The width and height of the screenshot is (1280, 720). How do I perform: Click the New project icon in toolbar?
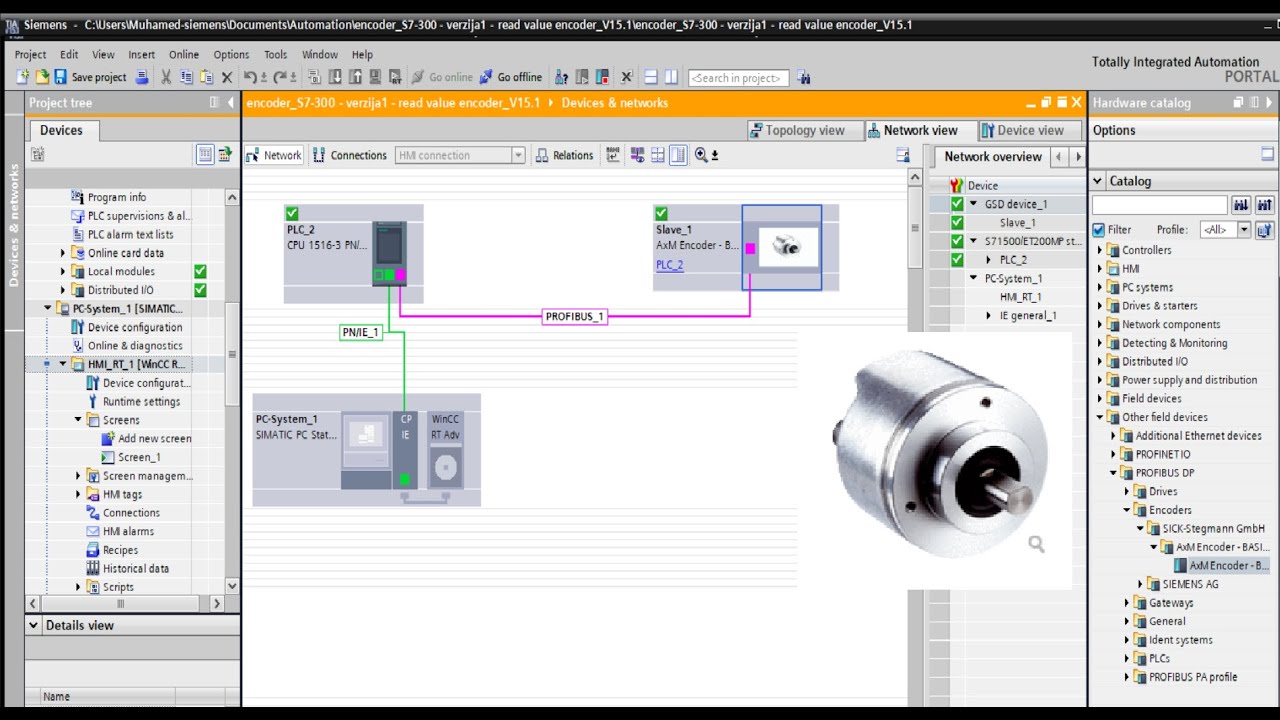click(x=23, y=77)
